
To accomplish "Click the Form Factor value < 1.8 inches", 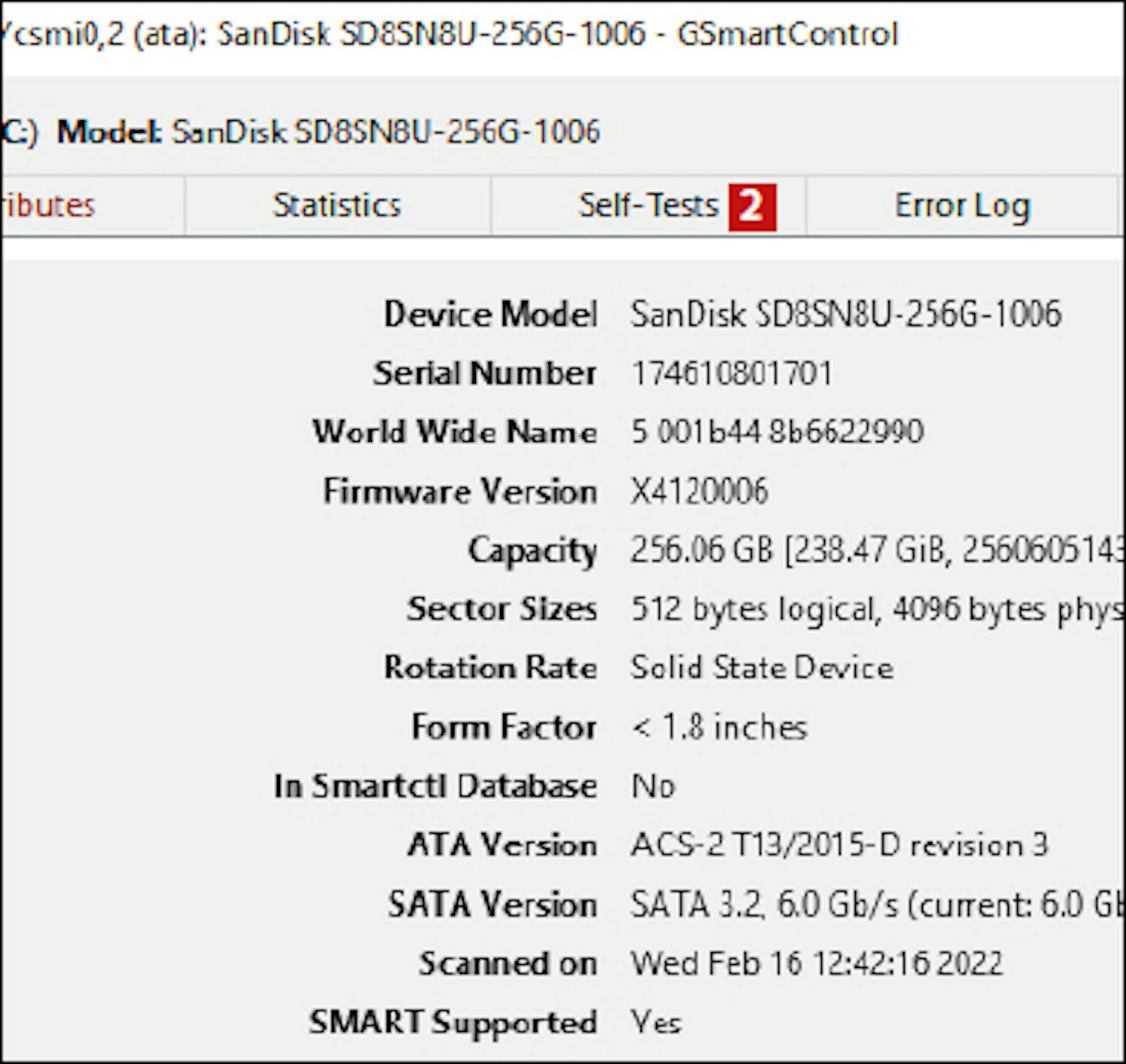I will (718, 727).
